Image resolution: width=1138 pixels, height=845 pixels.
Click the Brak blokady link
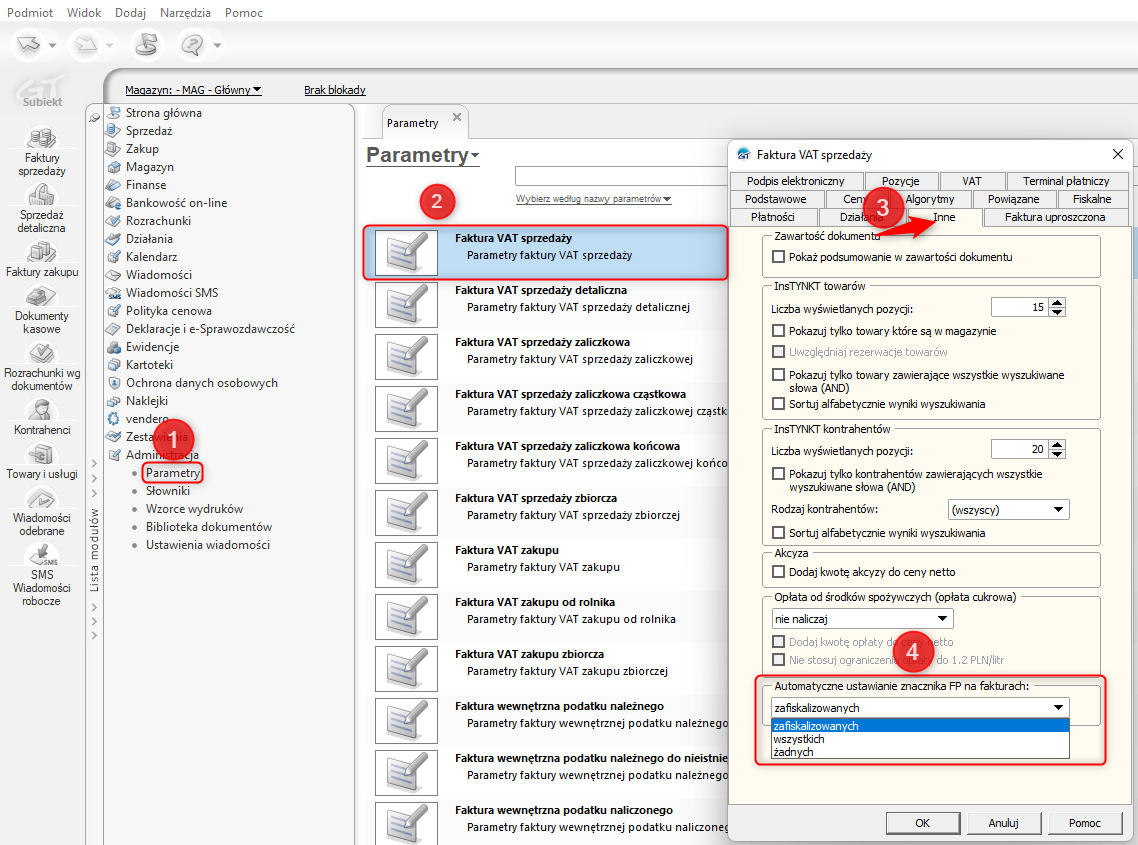click(x=335, y=90)
